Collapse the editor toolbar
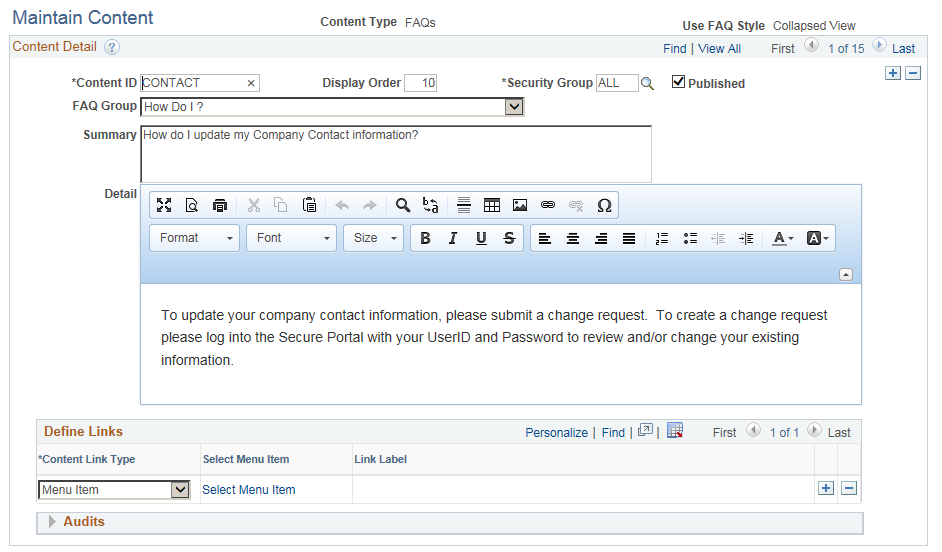The height and width of the screenshot is (552, 942). (x=846, y=274)
